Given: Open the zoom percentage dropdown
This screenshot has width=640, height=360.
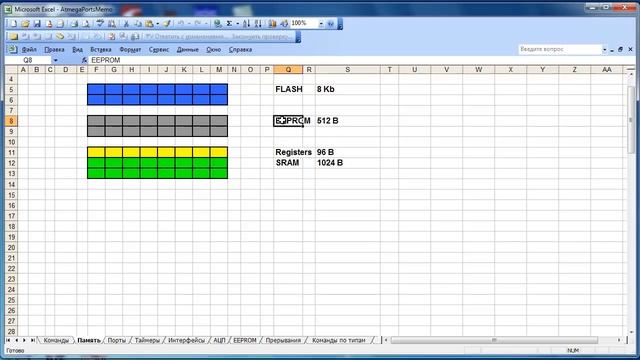Looking at the screenshot, I should (x=321, y=24).
